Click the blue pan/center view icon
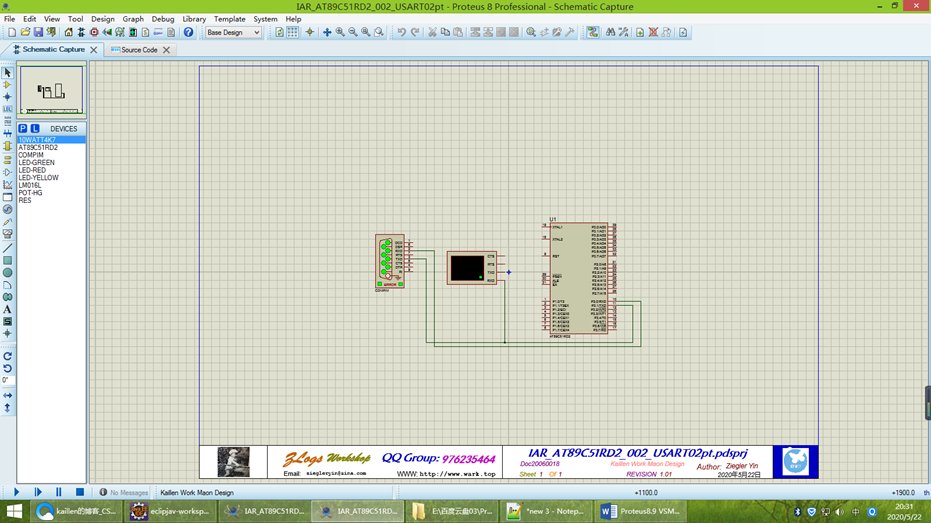This screenshot has height=523, width=931. point(327,32)
